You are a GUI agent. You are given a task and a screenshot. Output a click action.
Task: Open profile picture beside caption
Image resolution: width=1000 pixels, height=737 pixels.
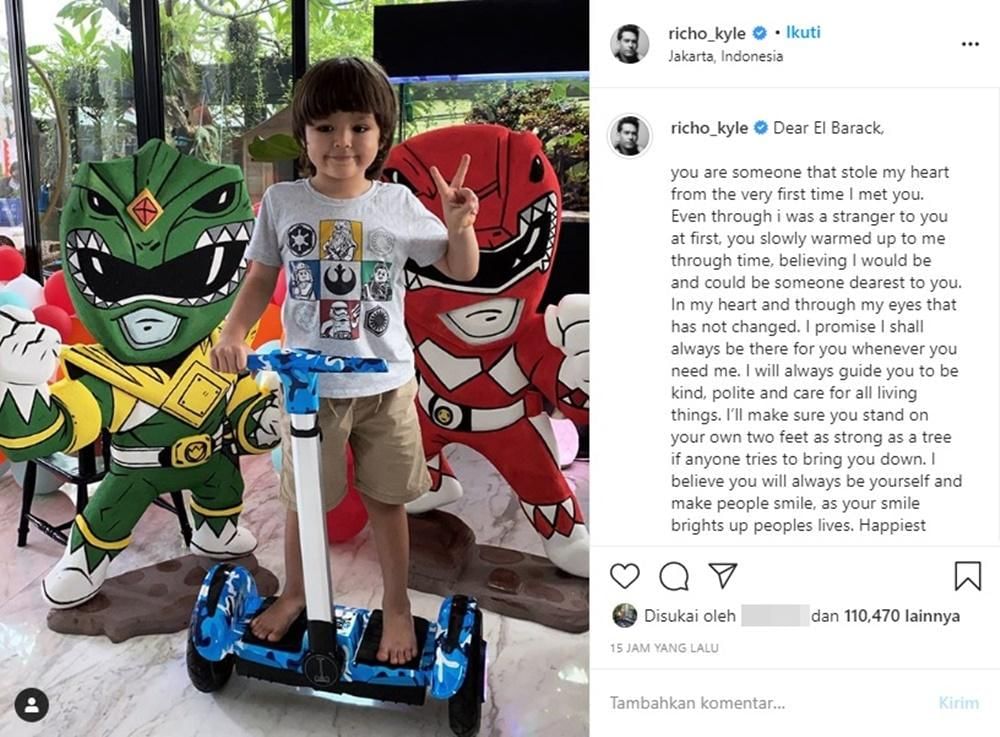click(629, 136)
